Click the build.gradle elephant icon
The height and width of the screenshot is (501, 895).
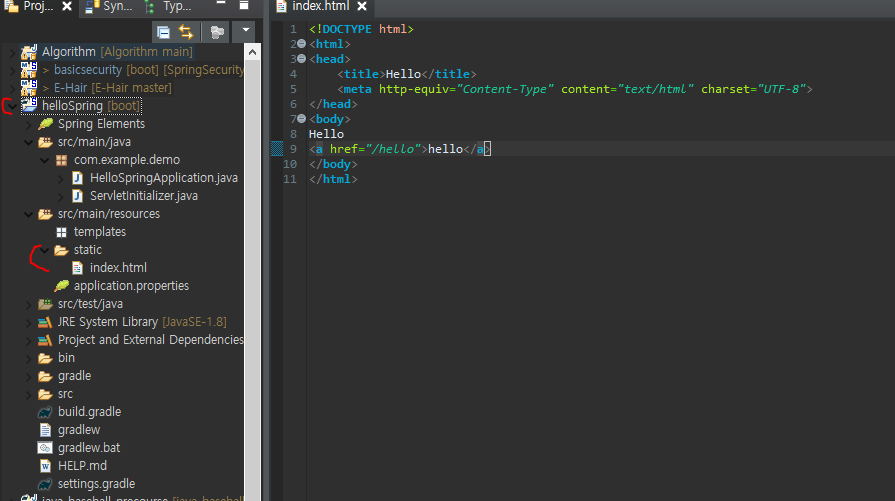[x=45, y=412]
